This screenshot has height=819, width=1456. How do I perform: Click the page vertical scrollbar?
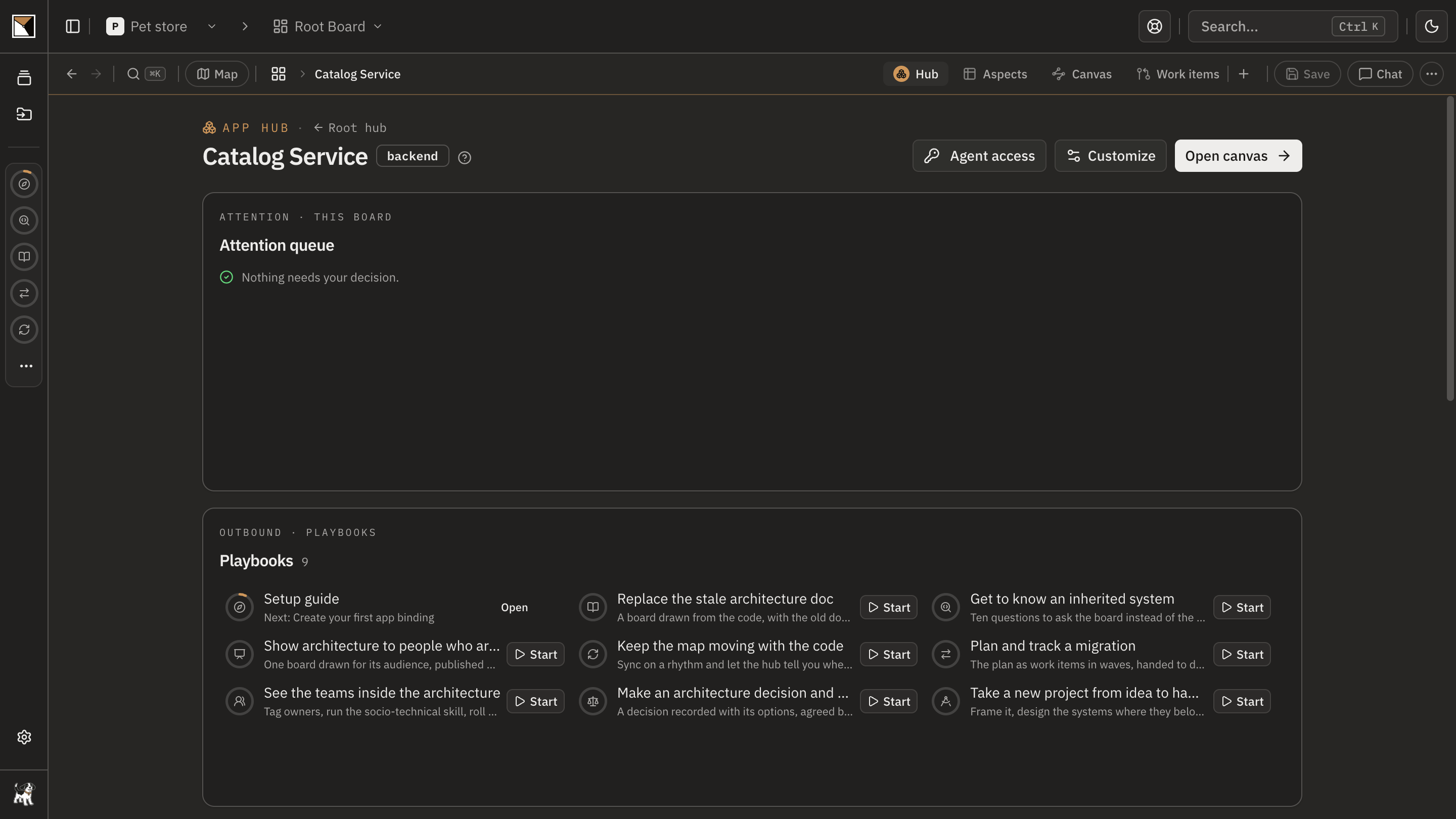point(1450,249)
